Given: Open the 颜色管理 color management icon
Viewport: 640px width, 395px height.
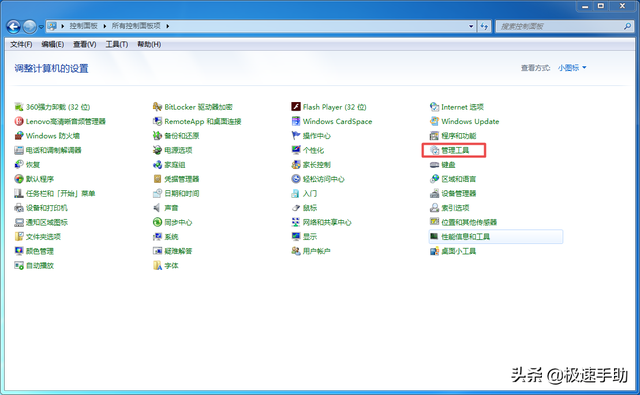Looking at the screenshot, I should [x=19, y=251].
